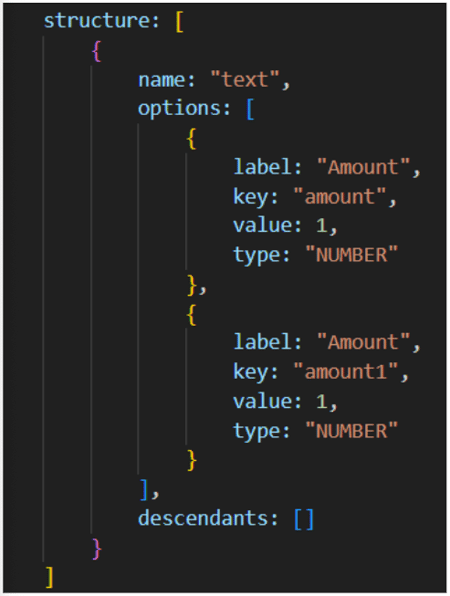
Task: Click the first value number 1
Action: (x=322, y=226)
